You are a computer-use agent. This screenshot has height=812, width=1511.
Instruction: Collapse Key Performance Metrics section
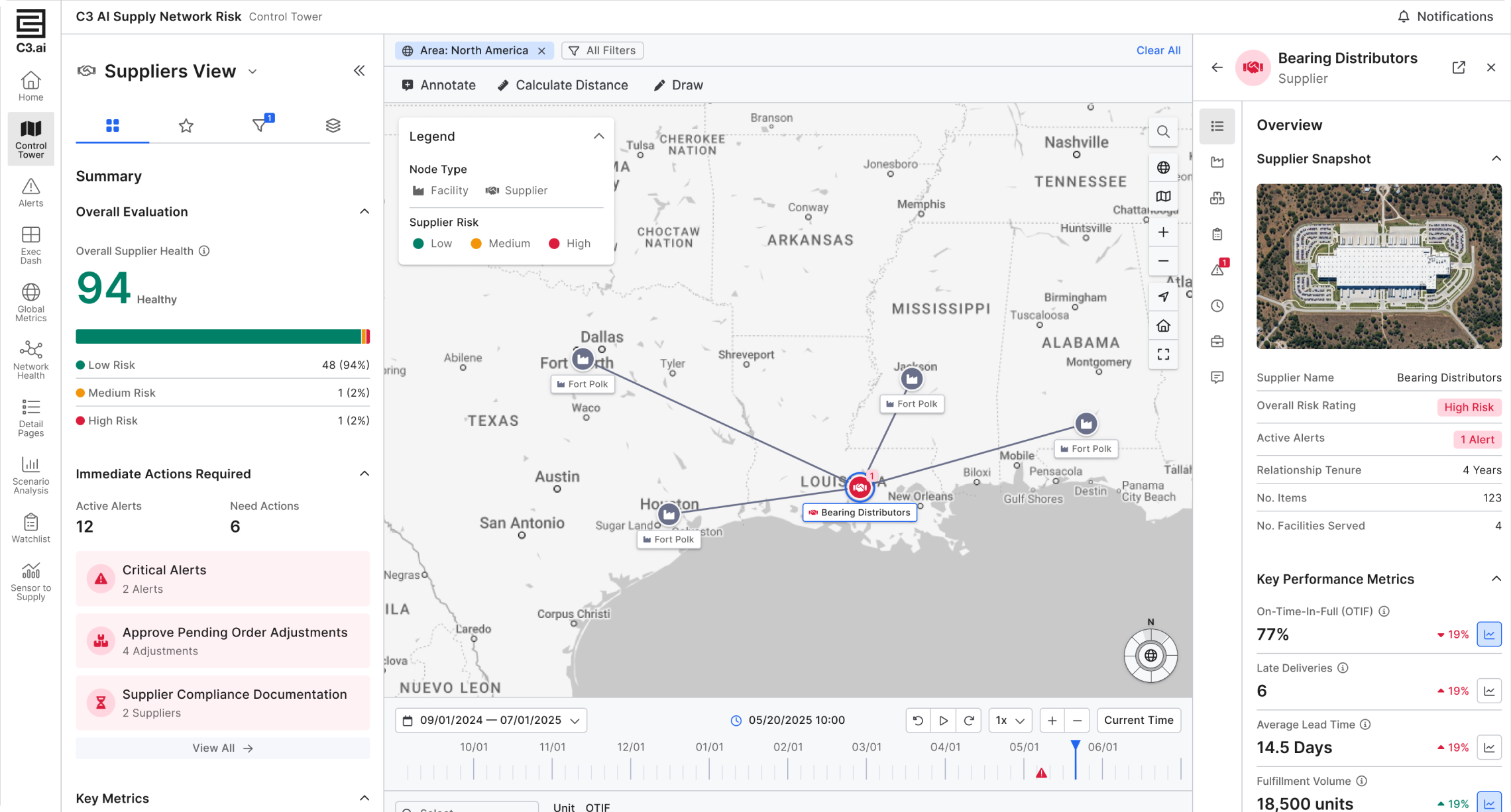click(1496, 579)
